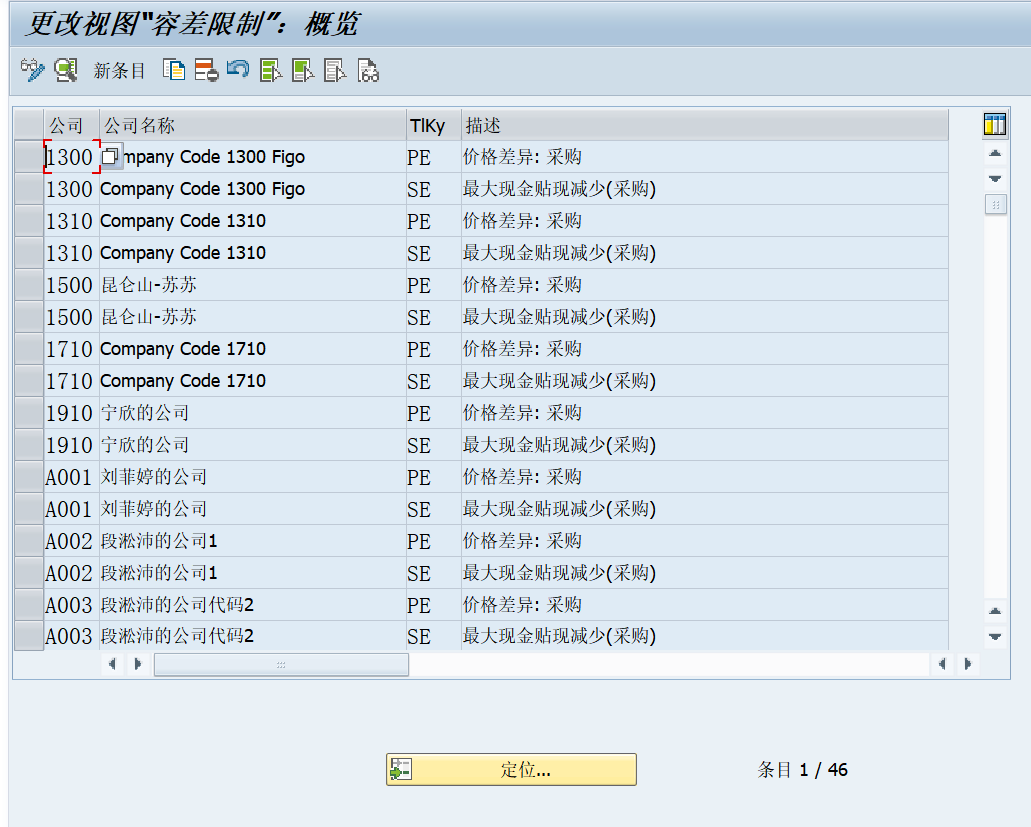This screenshot has width=1031, height=827.
Task: Select row marker for 1910 SE row
Action: [x=29, y=445]
